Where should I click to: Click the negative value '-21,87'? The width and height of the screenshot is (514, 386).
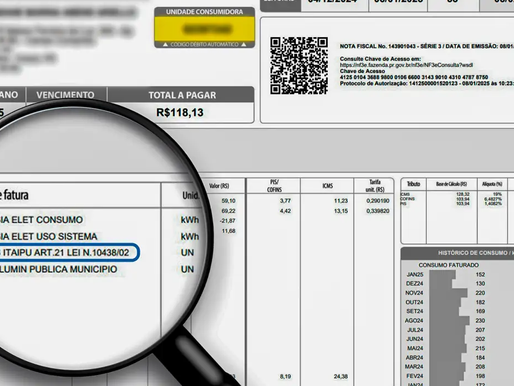pyautogui.click(x=228, y=221)
